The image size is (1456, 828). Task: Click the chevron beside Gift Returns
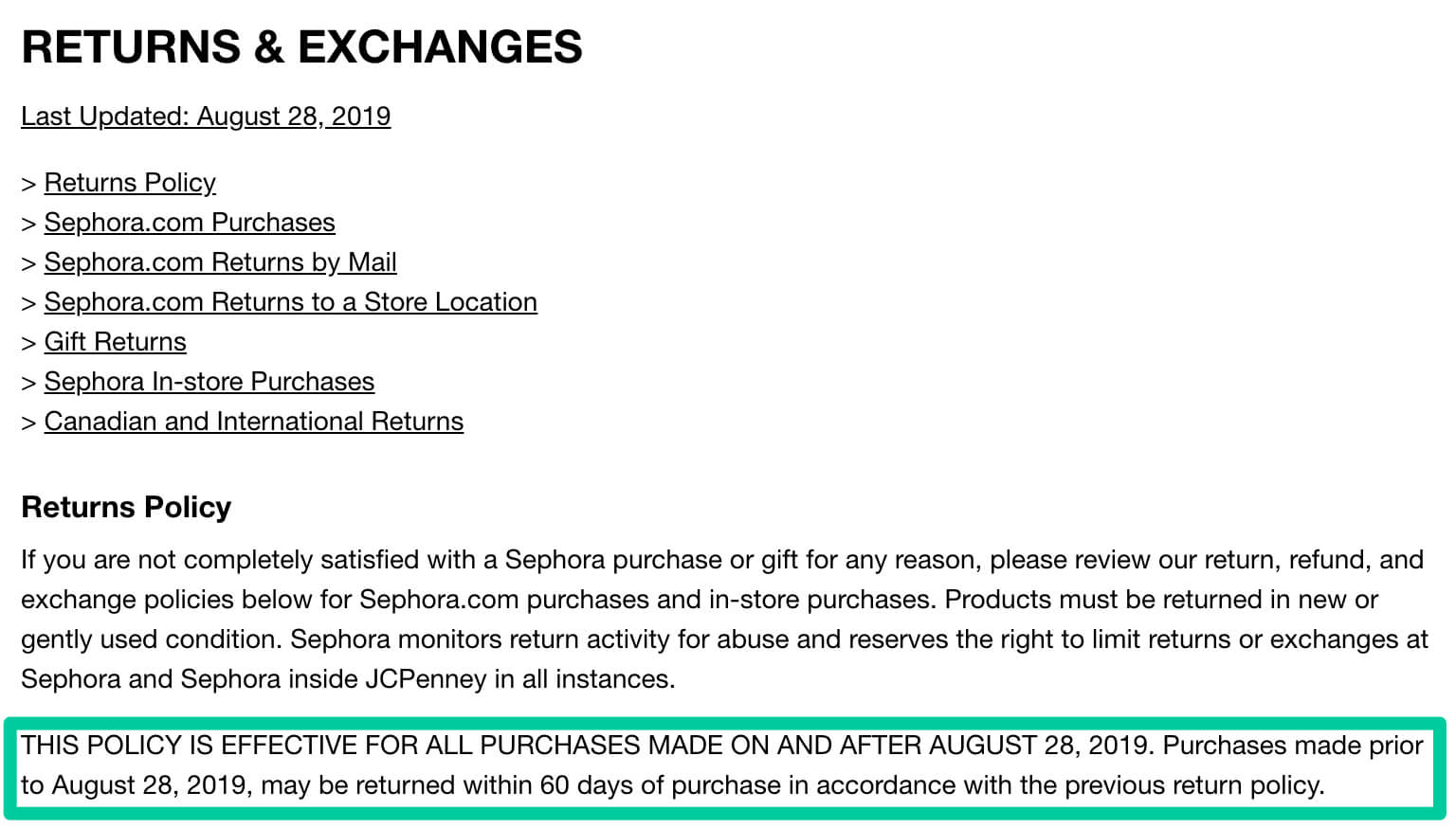coord(28,343)
